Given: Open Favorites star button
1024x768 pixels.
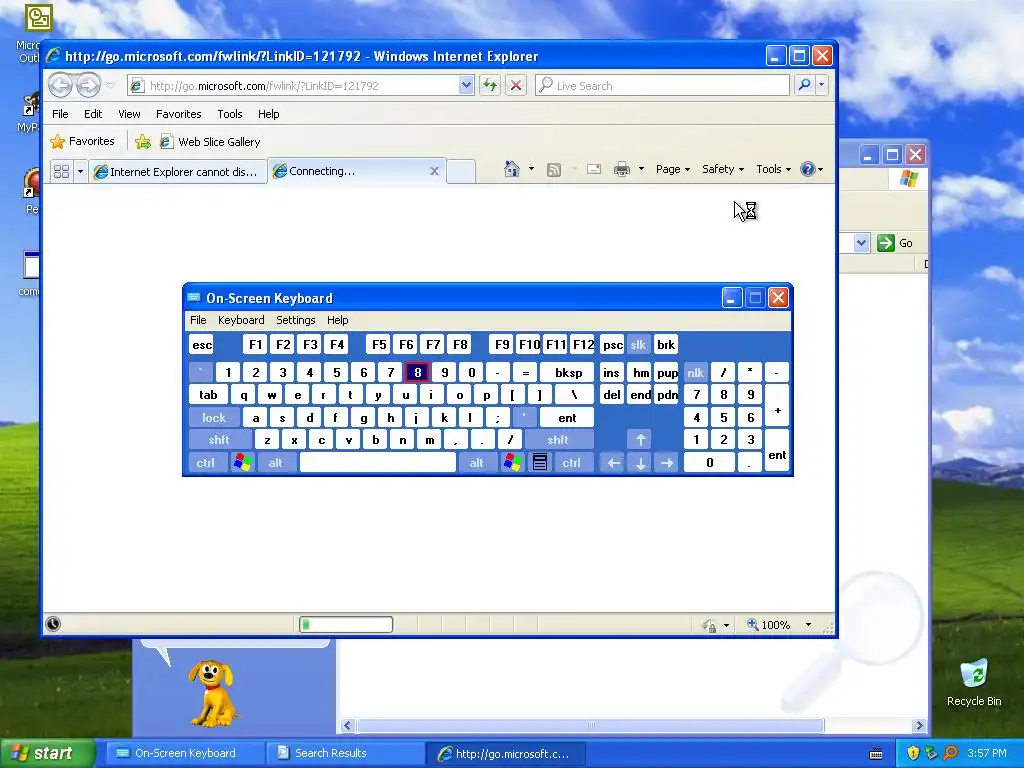Looking at the screenshot, I should [x=83, y=141].
